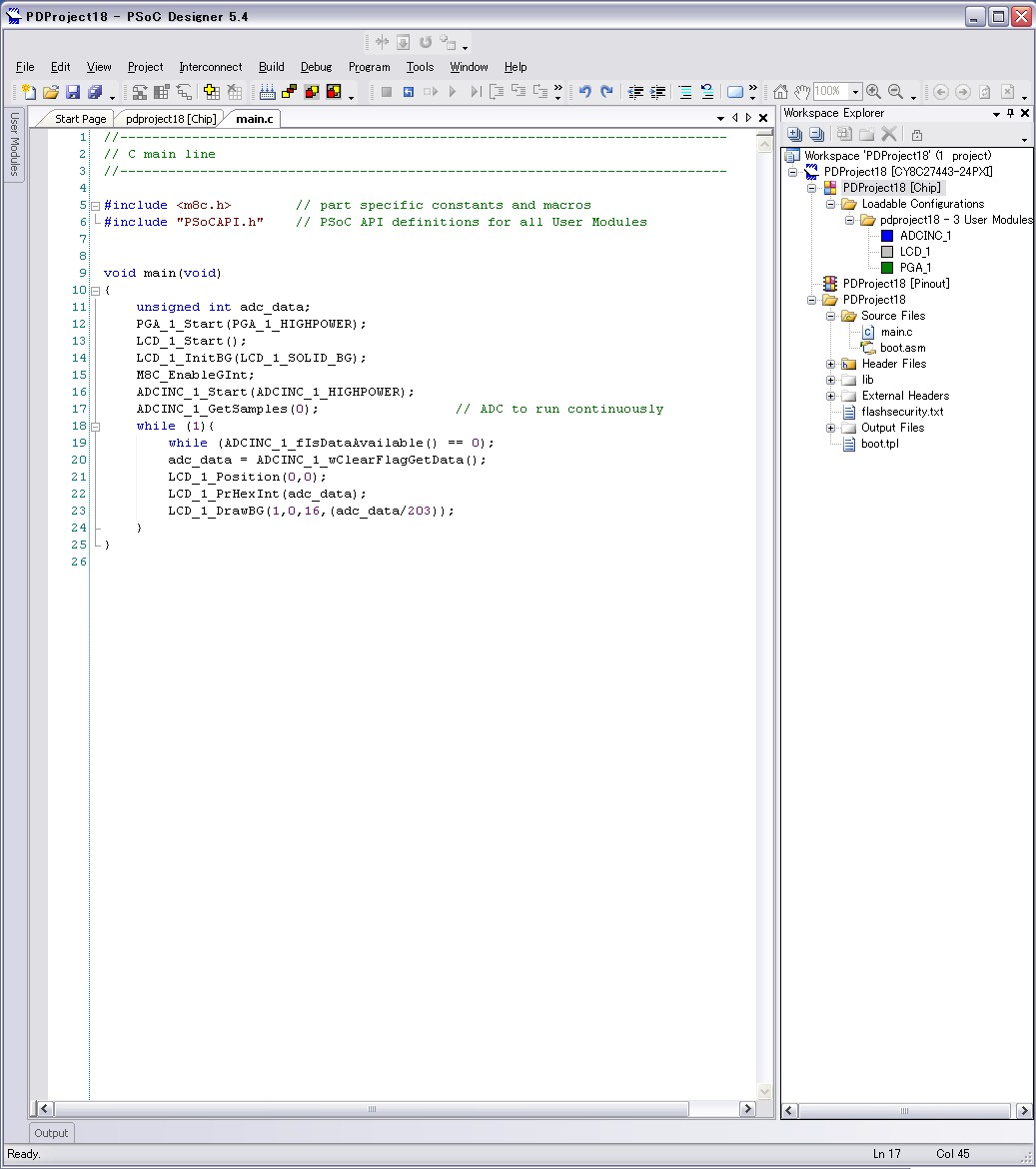Collapse the main function fold at line 10

(x=95, y=291)
